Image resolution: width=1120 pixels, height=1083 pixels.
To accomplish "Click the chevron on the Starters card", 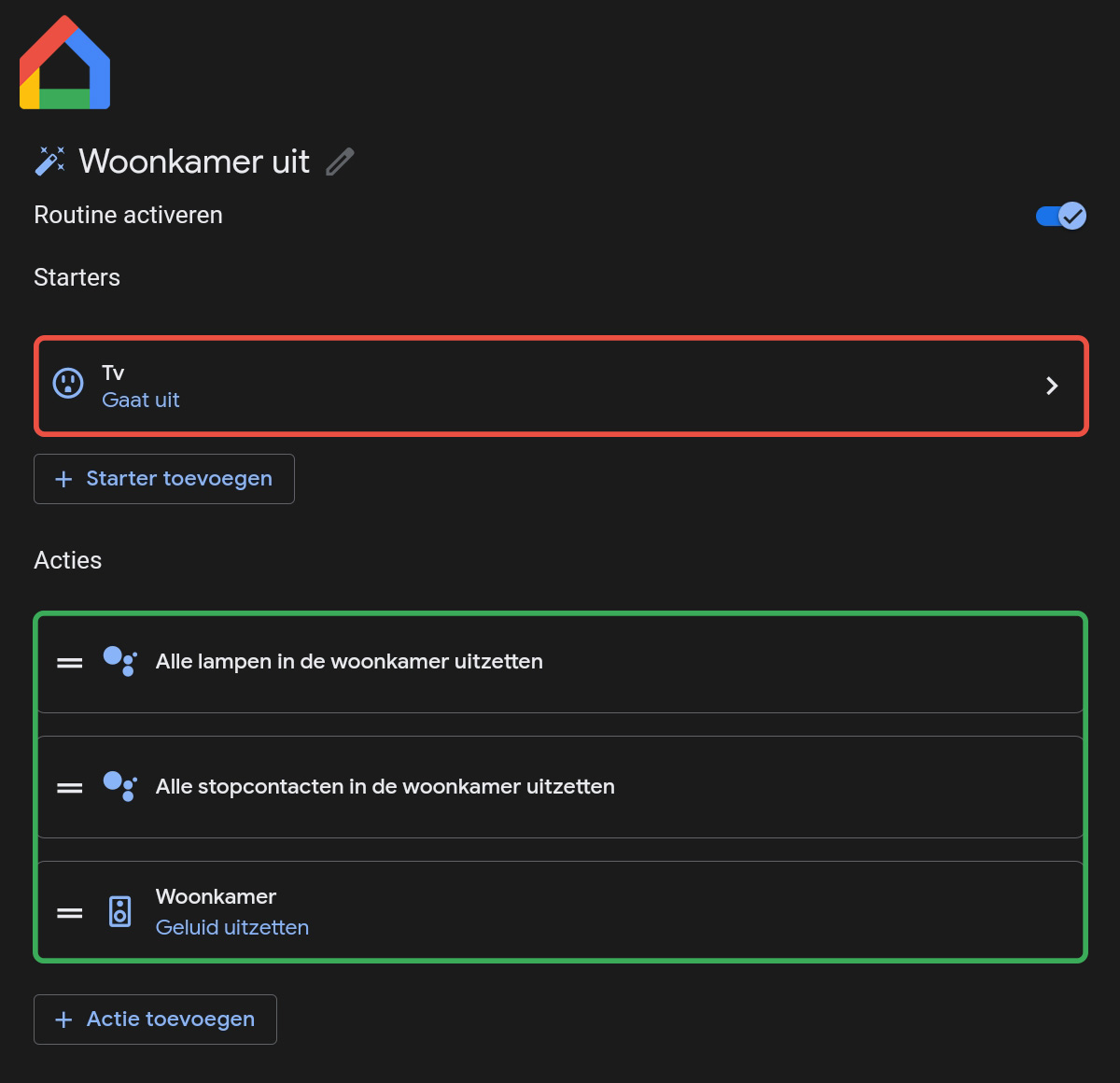I will 1052,386.
